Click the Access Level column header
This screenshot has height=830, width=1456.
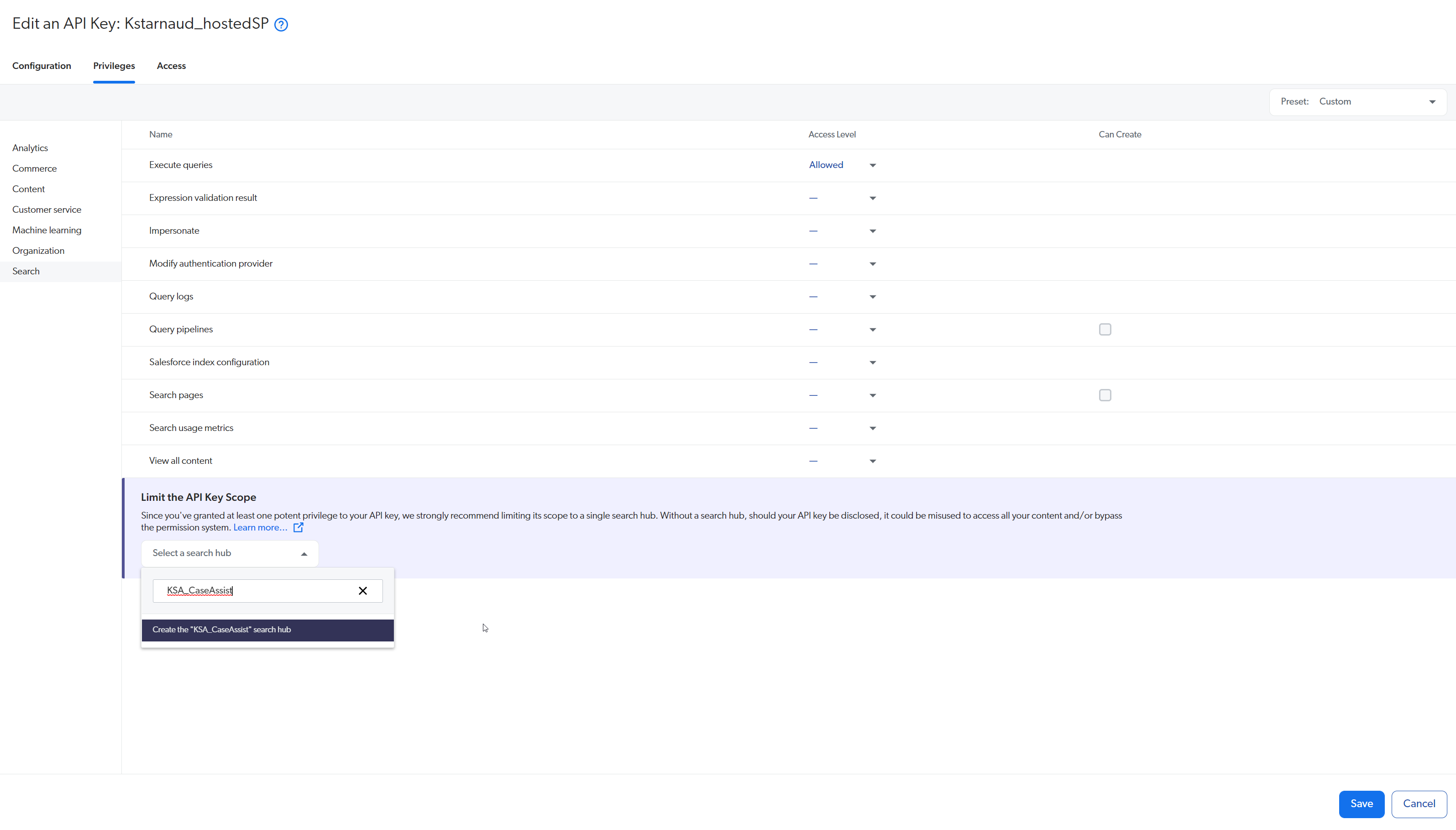(x=832, y=135)
